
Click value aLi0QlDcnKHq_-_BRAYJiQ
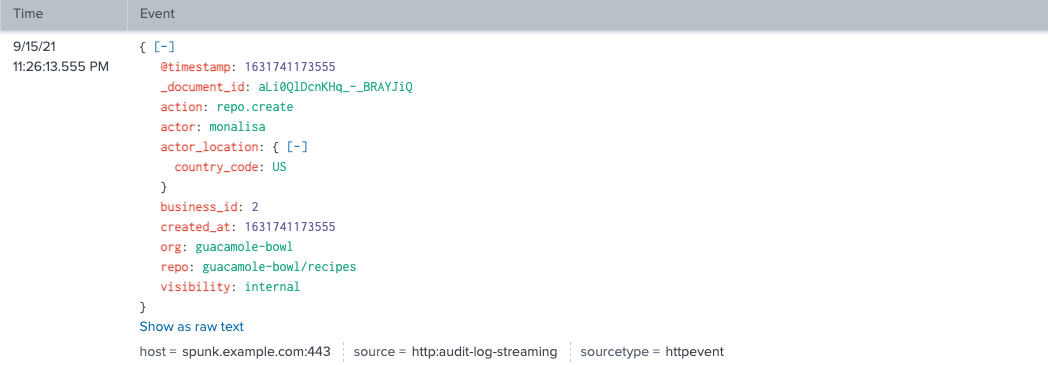tap(336, 87)
